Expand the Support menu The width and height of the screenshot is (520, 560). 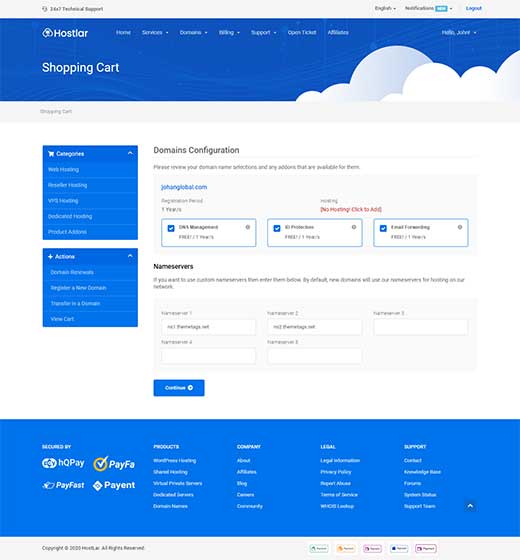(264, 32)
